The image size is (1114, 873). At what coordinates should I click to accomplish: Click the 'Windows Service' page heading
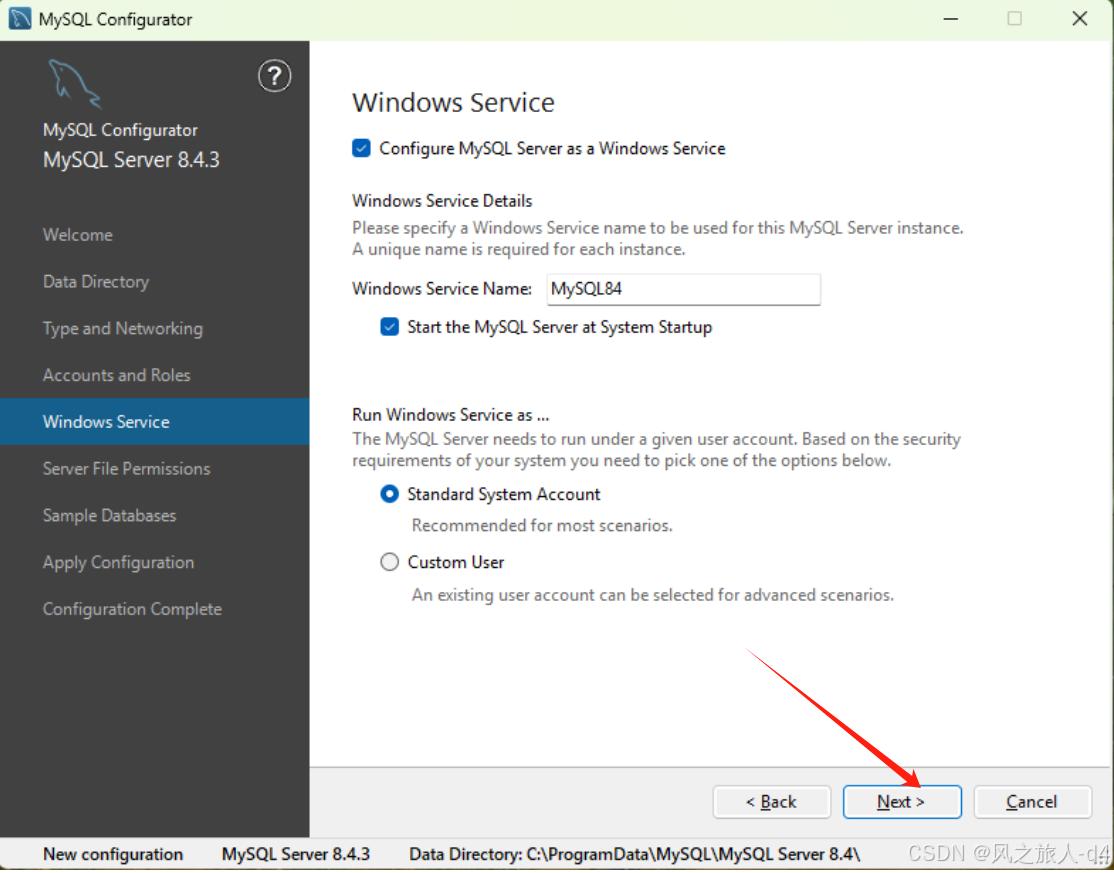coord(453,103)
